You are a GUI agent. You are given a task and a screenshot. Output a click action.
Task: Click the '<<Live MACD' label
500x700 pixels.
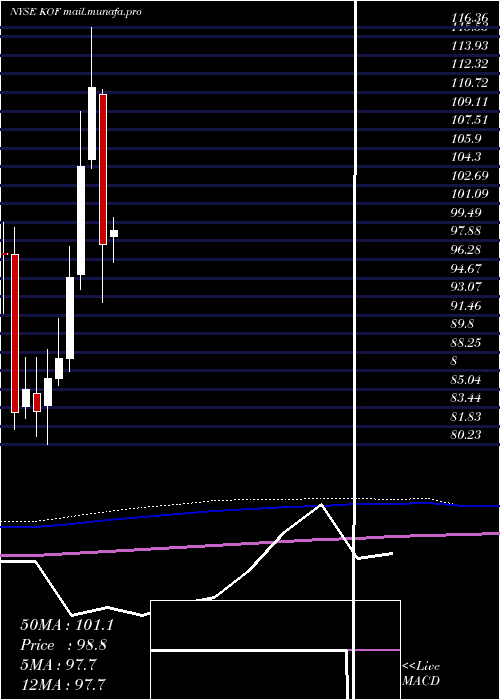[421, 673]
